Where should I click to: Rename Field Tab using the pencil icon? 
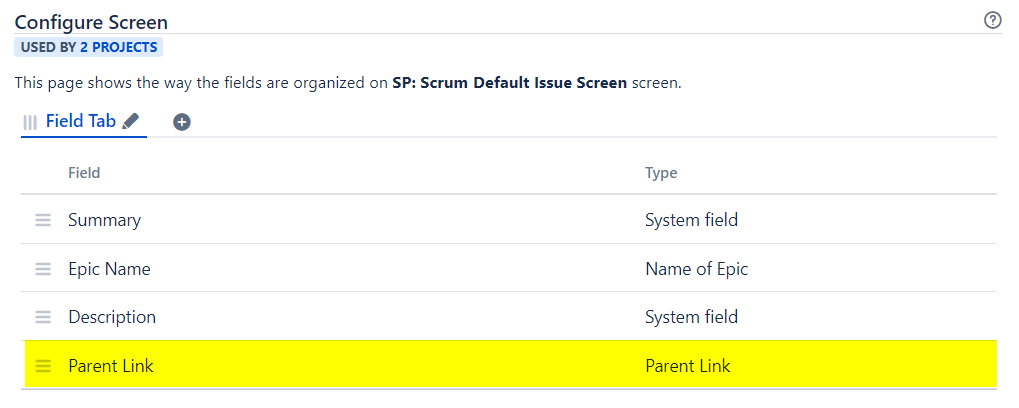click(131, 121)
